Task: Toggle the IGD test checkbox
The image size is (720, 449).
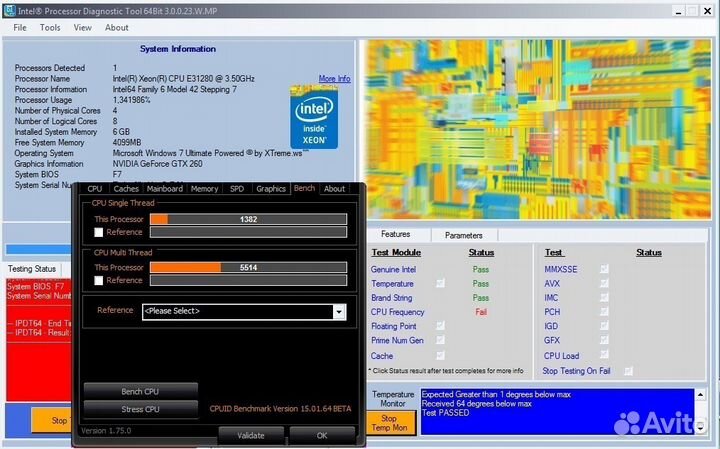Action: point(604,326)
